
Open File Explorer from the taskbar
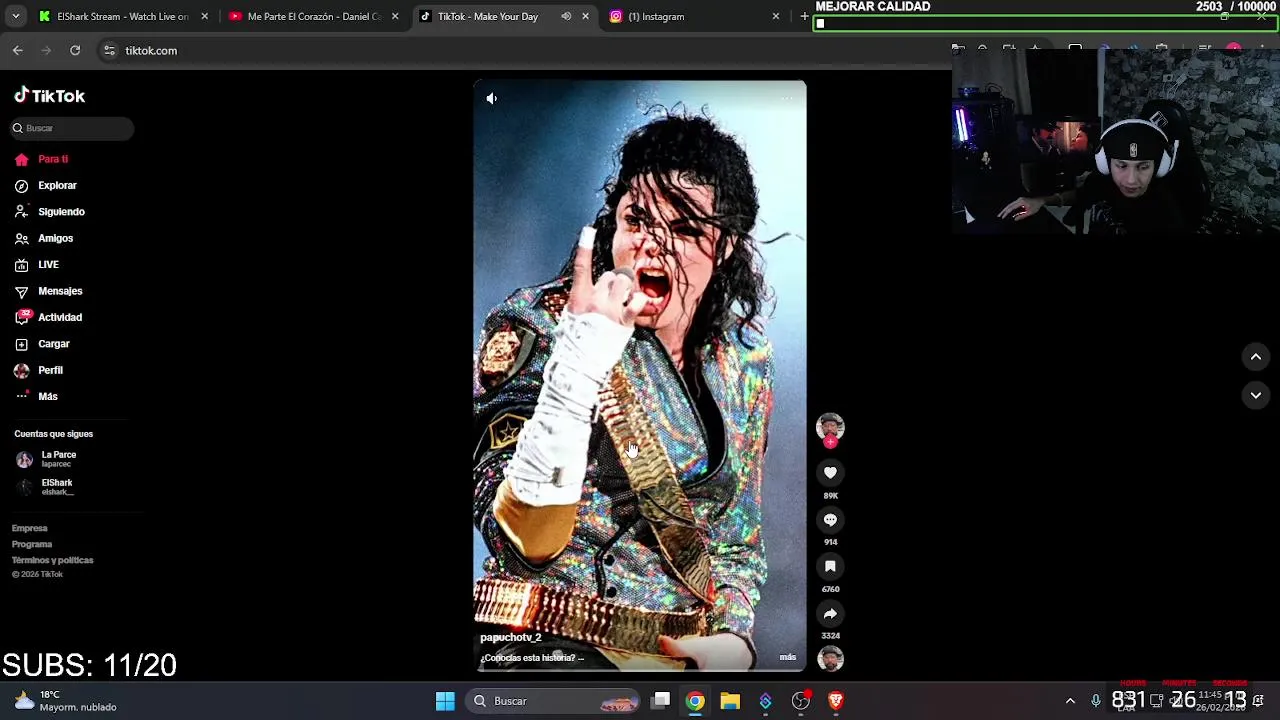[x=730, y=701]
